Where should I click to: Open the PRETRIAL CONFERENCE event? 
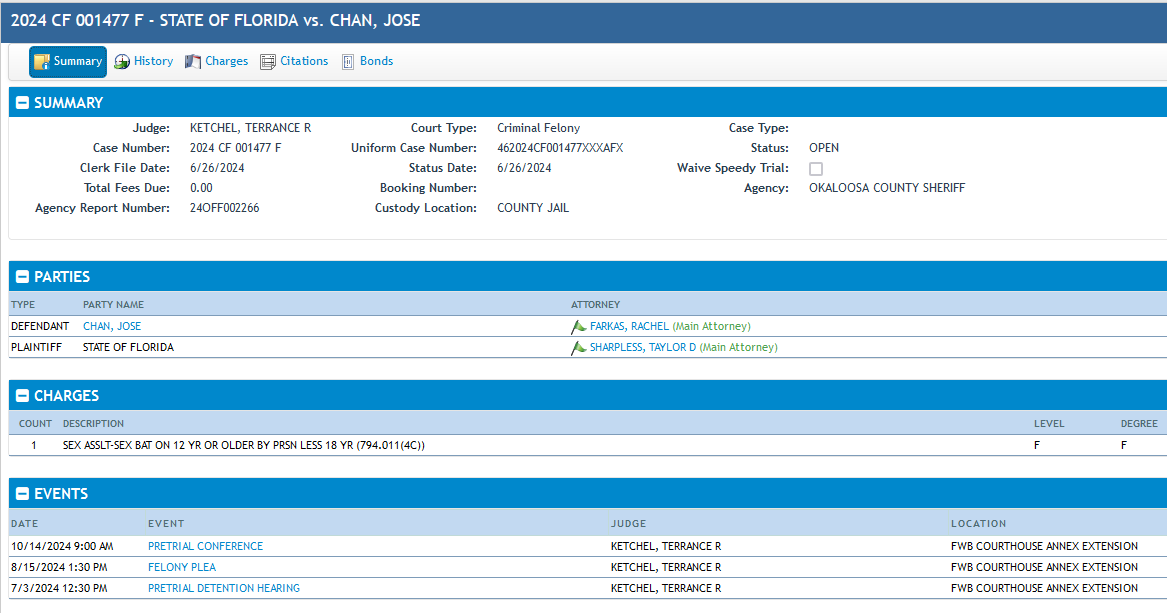pyautogui.click(x=205, y=546)
